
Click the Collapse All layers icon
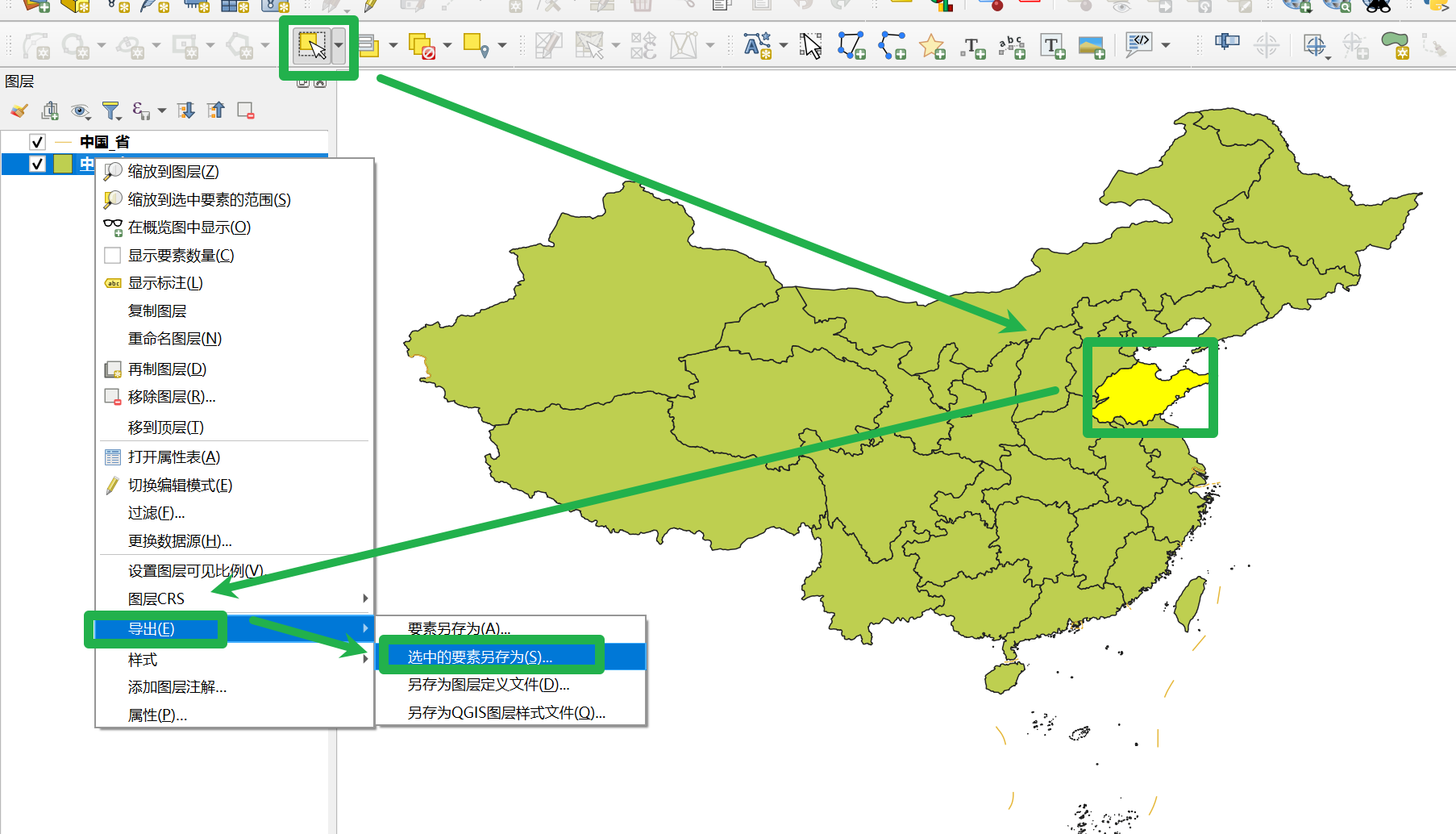216,111
